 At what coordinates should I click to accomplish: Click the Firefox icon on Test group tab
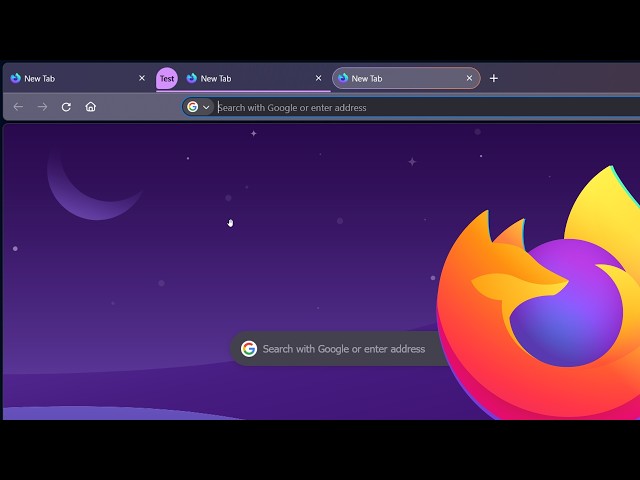(x=191, y=78)
